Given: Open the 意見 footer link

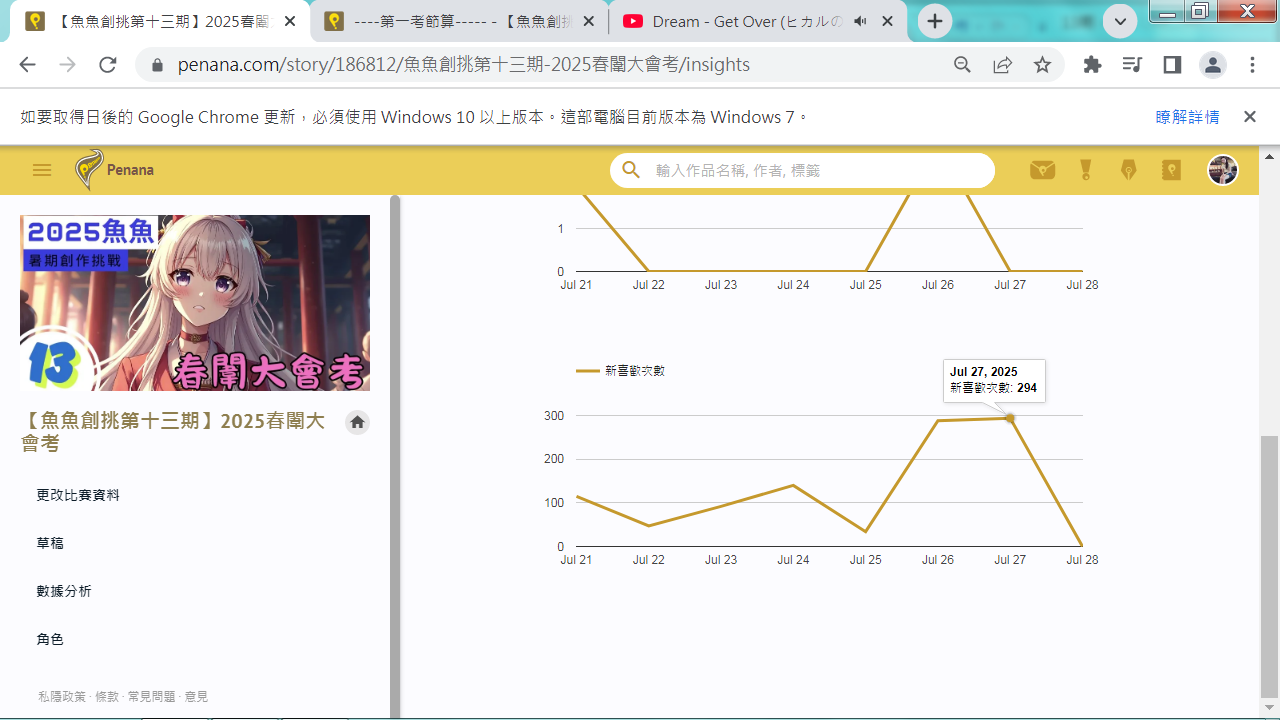Looking at the screenshot, I should pos(196,697).
